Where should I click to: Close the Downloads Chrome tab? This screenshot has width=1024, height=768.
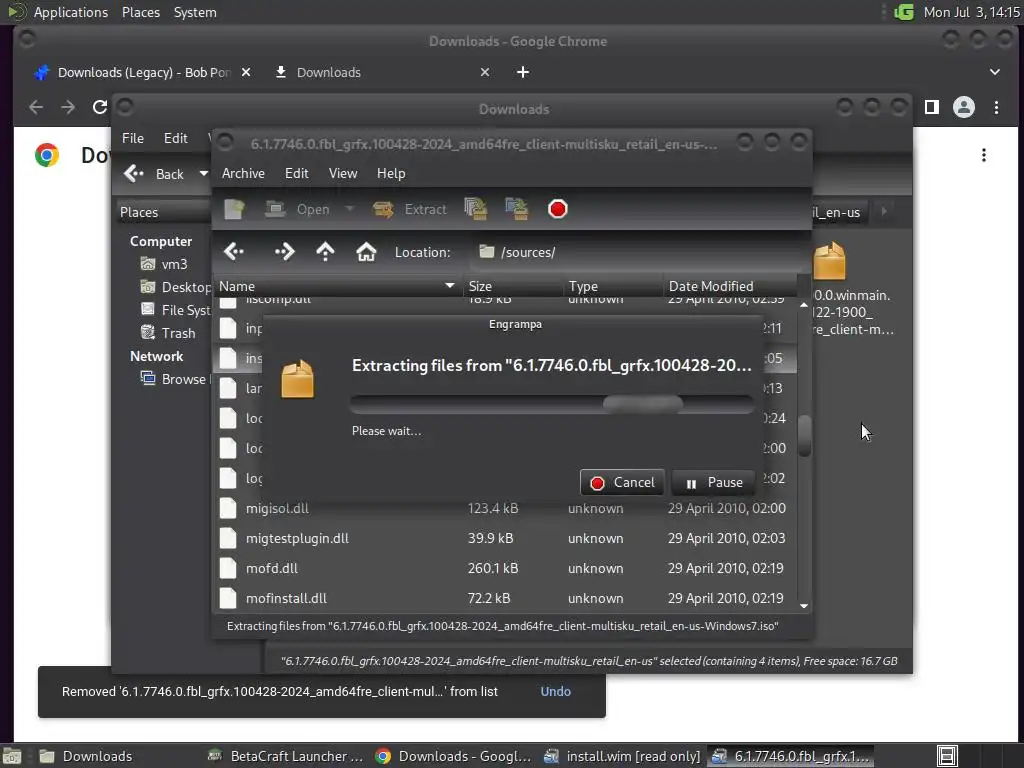pyautogui.click(x=485, y=72)
